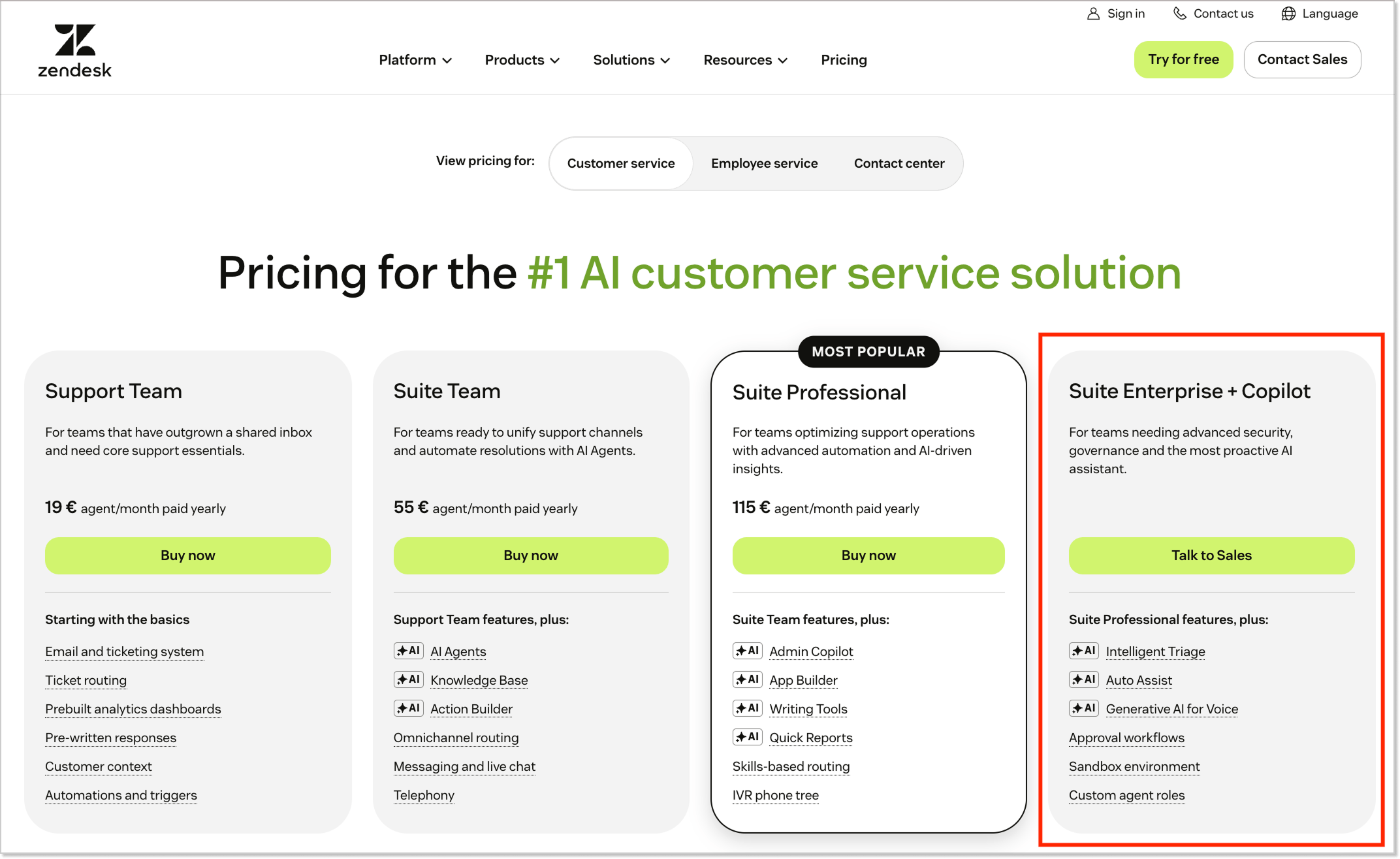Open the Auto Assist feature link

[x=1139, y=680]
